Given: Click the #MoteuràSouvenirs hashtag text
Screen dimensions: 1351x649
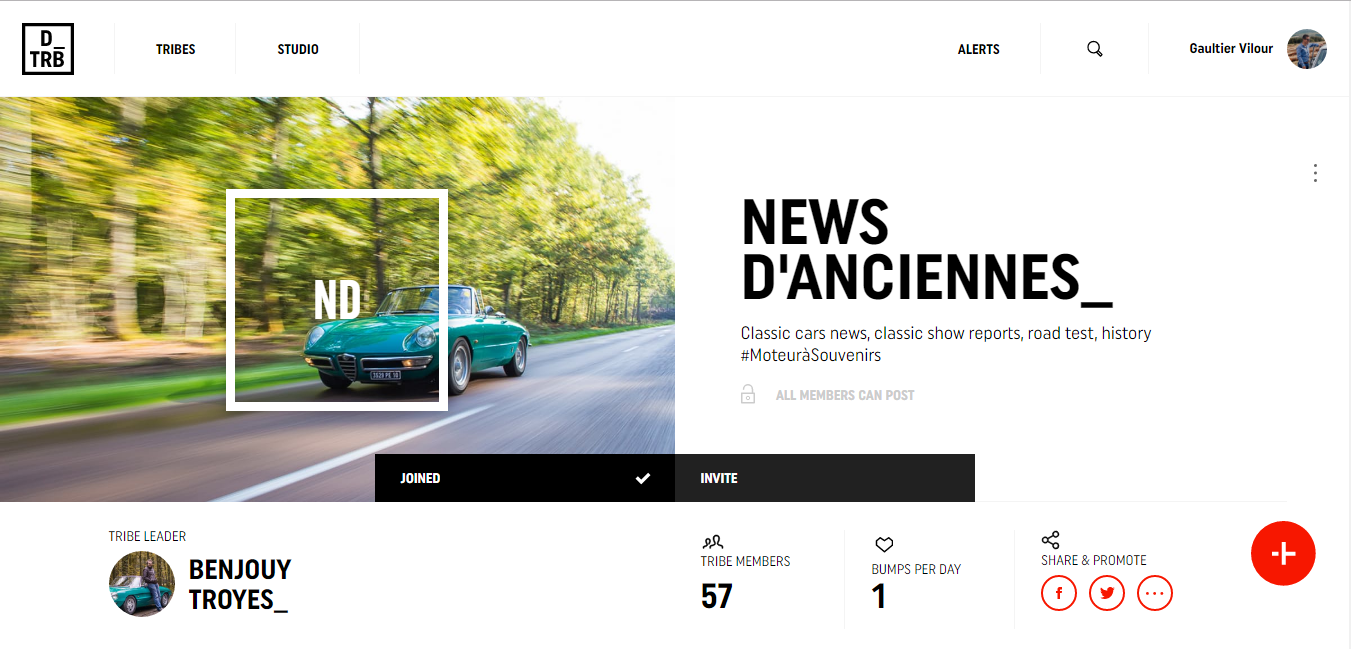Looking at the screenshot, I should [811, 355].
